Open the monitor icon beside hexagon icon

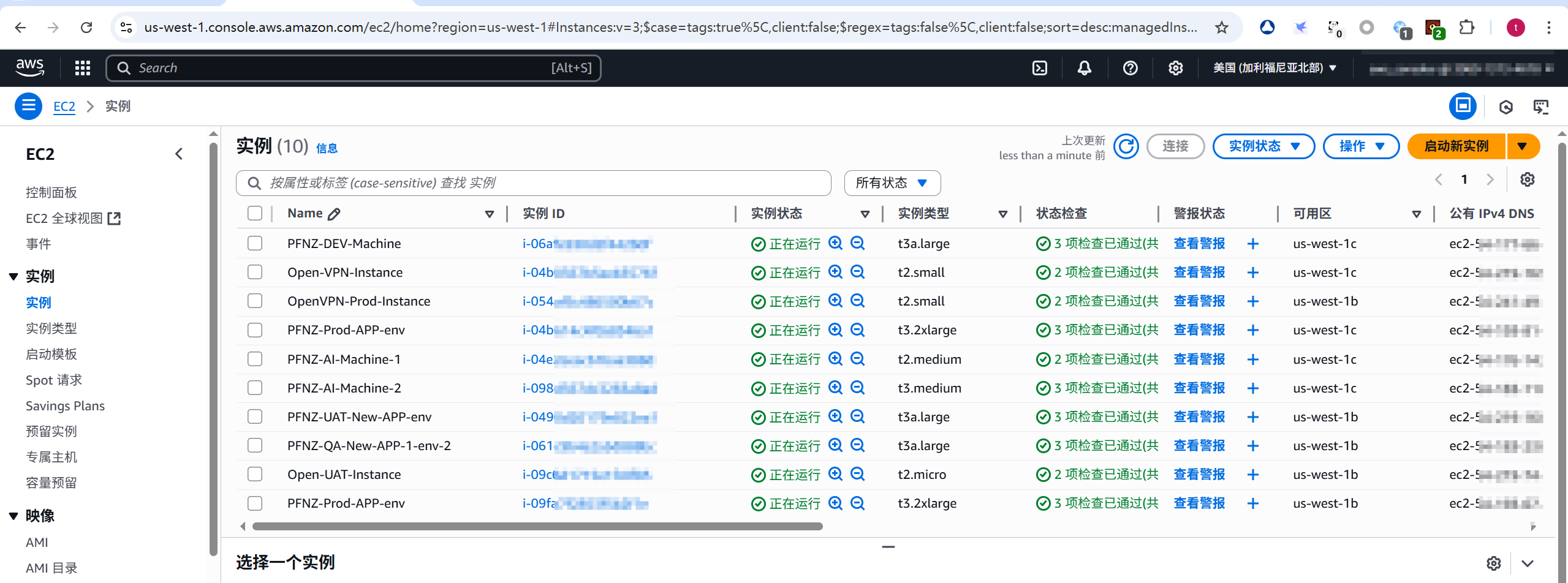pyautogui.click(x=1541, y=107)
